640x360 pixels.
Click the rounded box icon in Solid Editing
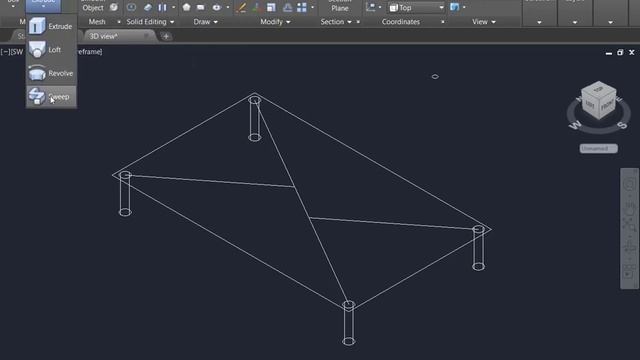point(131,7)
